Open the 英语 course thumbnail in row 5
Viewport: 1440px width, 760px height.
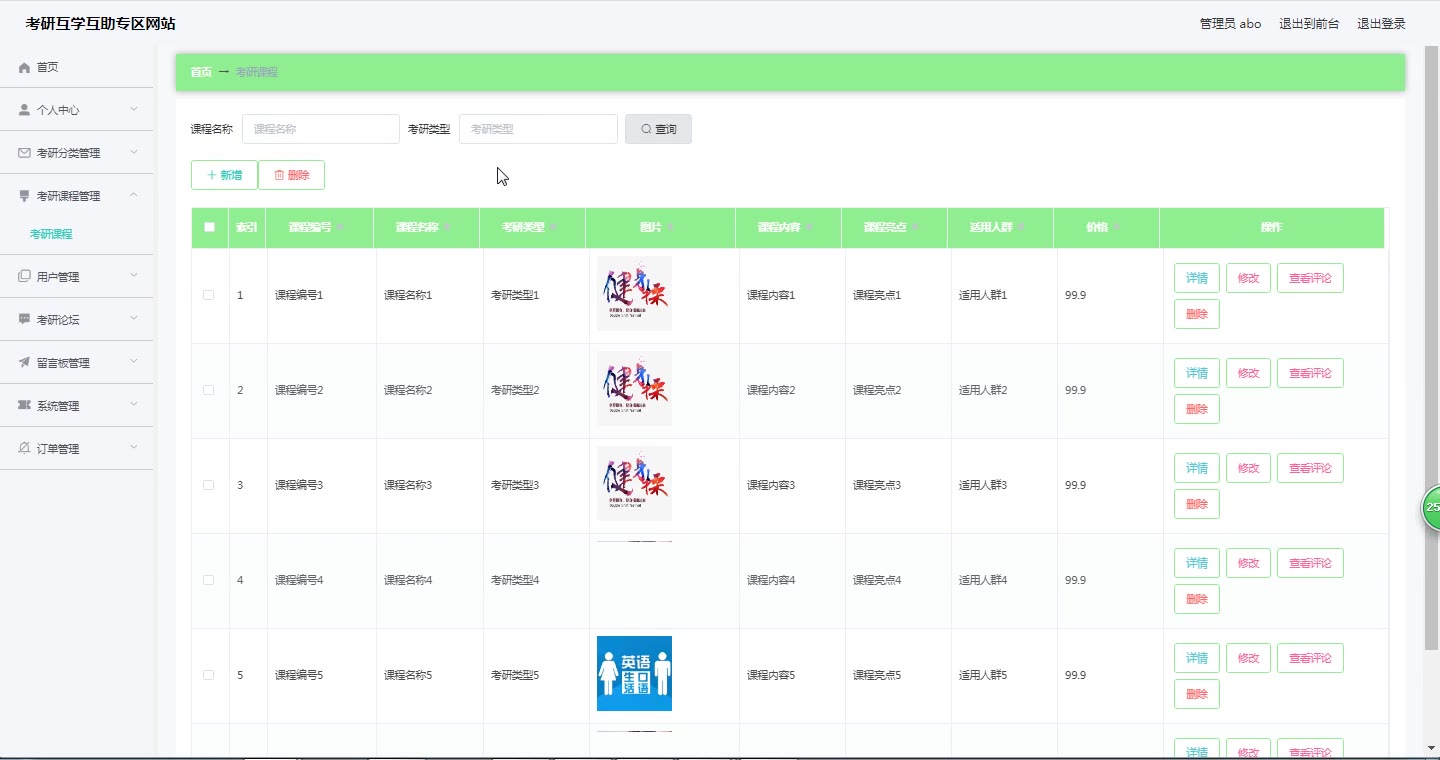pos(634,674)
